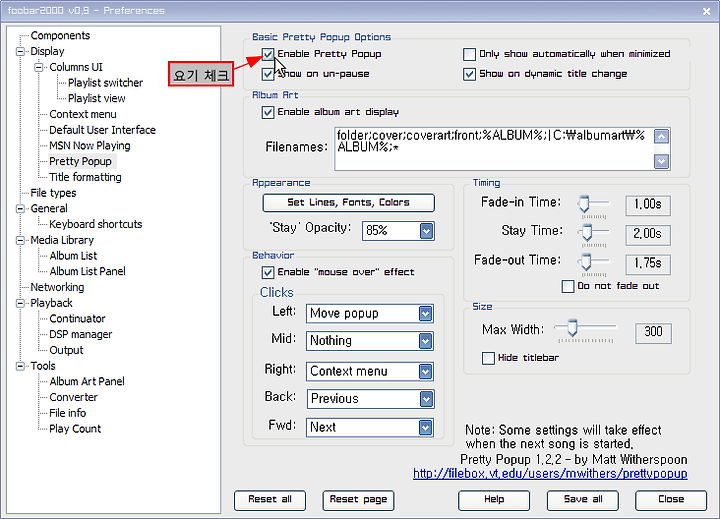This screenshot has height=519, width=720.
Task: Select Album List tree item
Action: pyautogui.click(x=73, y=256)
